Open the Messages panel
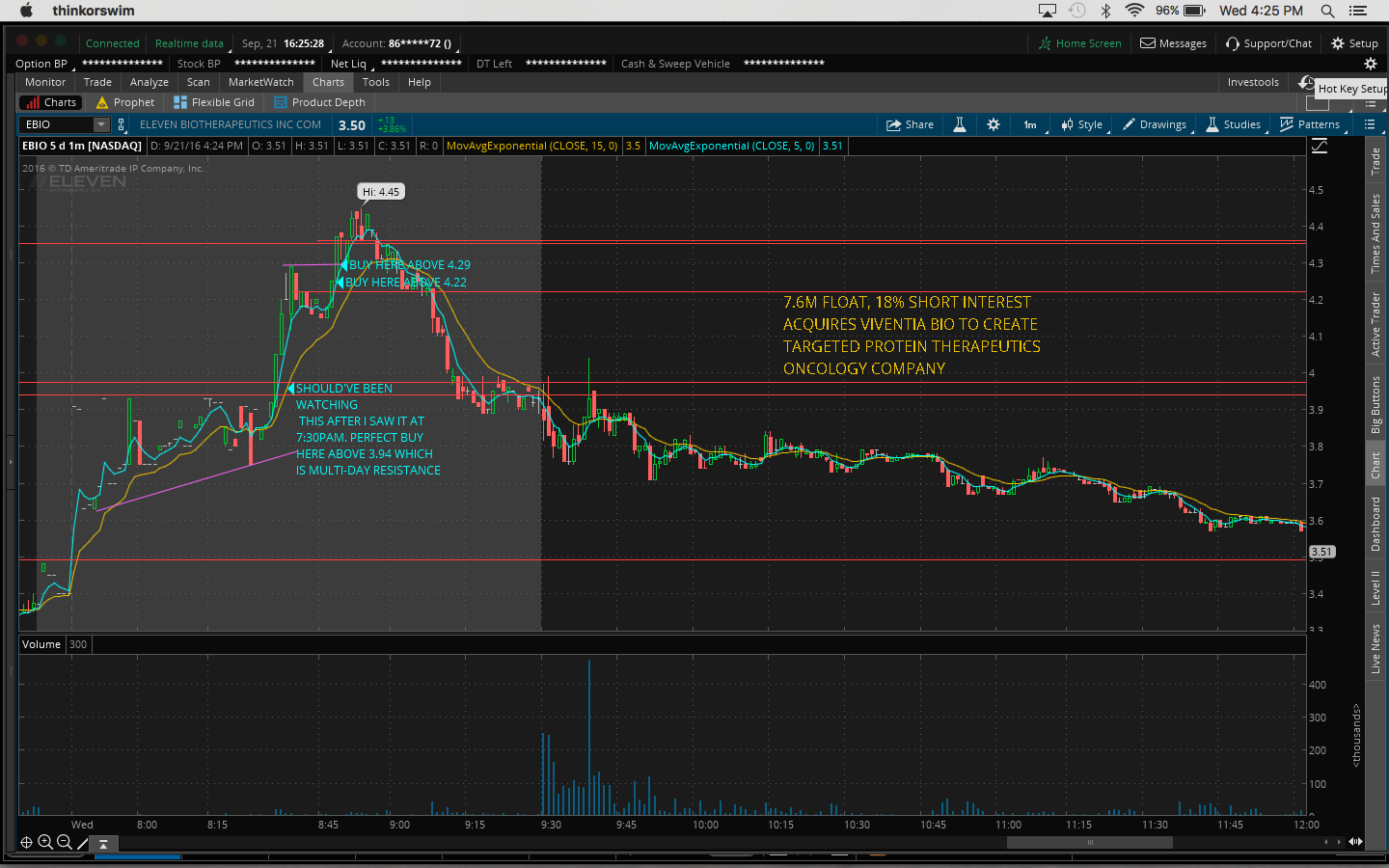 [x=1174, y=43]
